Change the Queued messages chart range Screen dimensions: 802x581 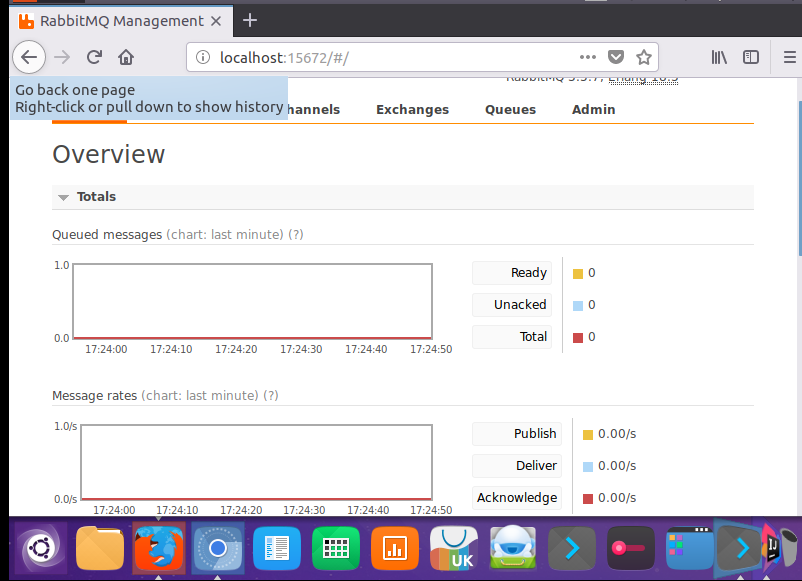(x=225, y=235)
